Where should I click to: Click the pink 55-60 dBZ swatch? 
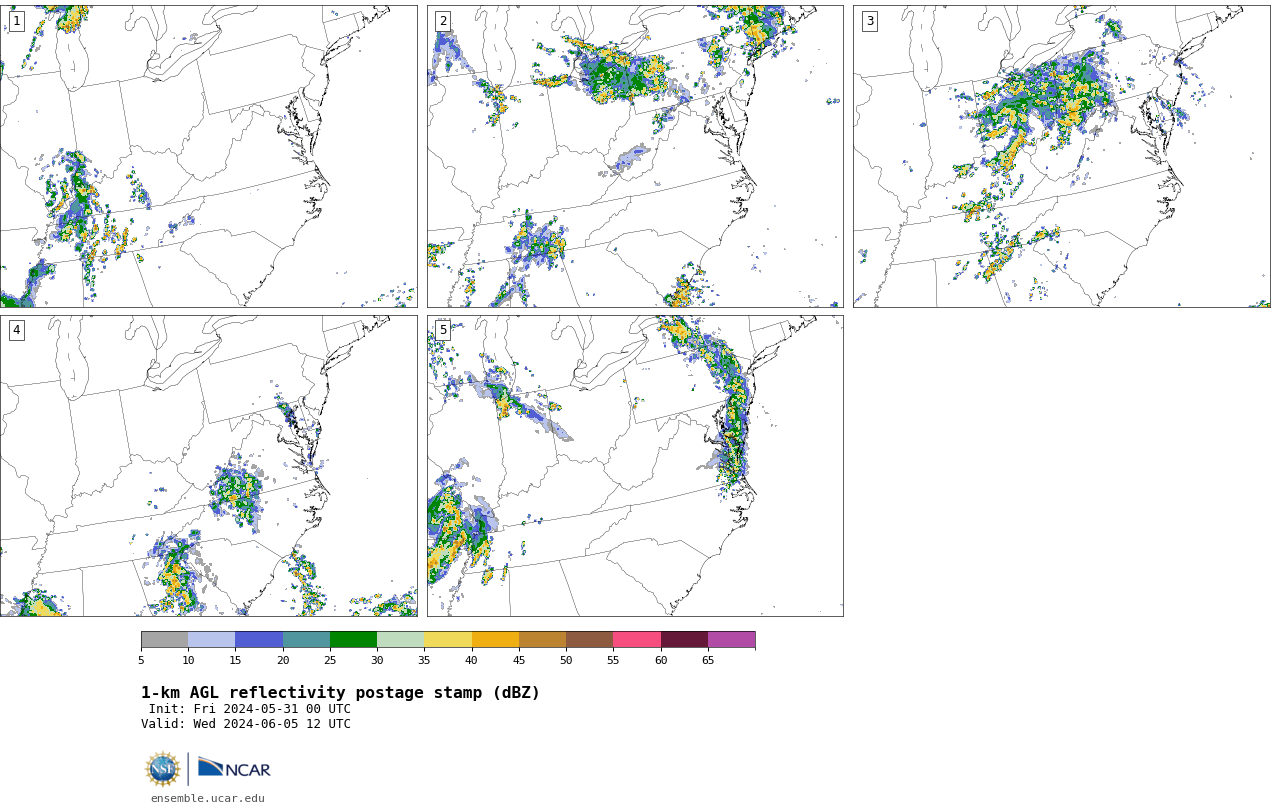point(637,640)
